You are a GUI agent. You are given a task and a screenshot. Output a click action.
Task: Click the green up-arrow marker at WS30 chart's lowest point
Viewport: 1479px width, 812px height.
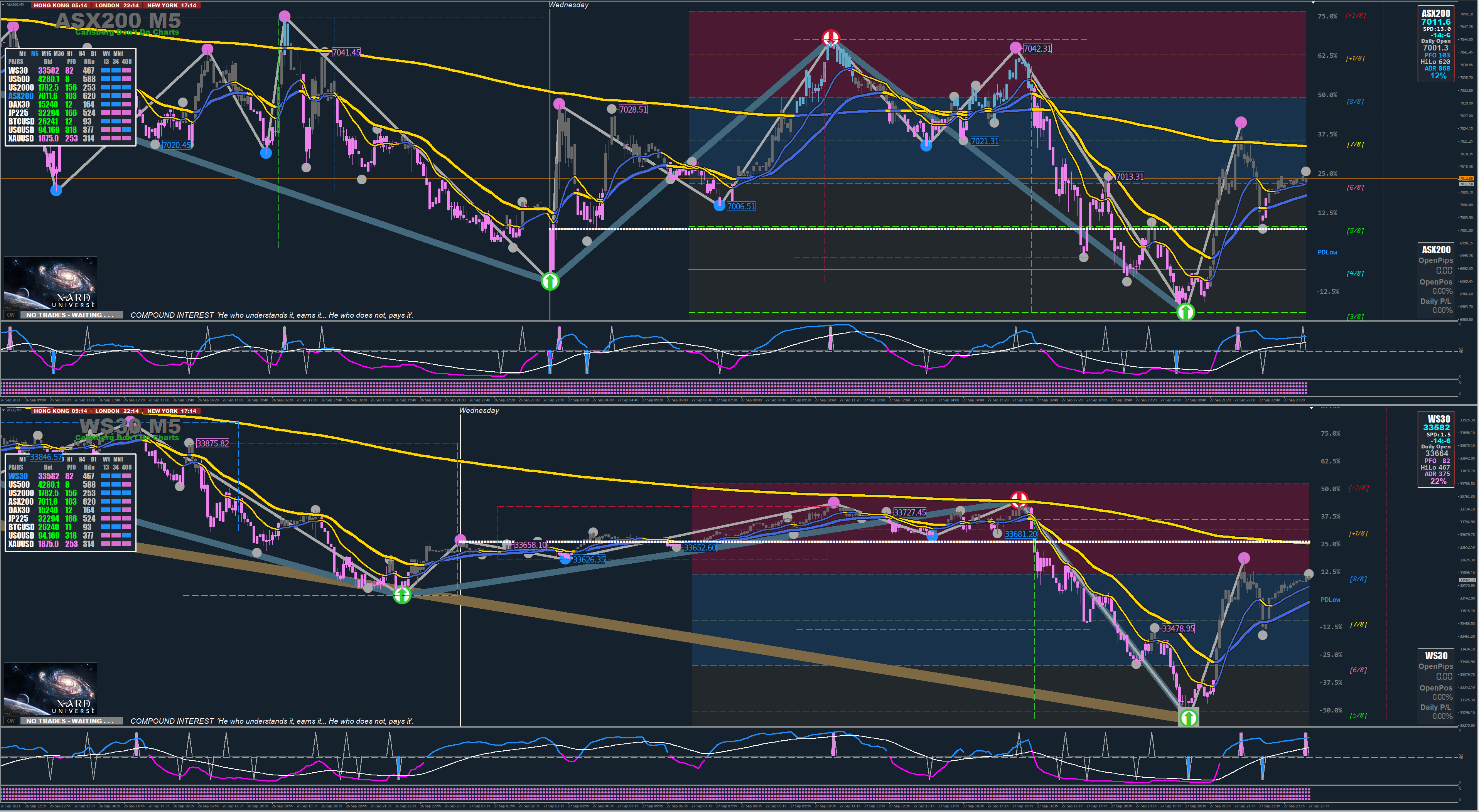1188,717
